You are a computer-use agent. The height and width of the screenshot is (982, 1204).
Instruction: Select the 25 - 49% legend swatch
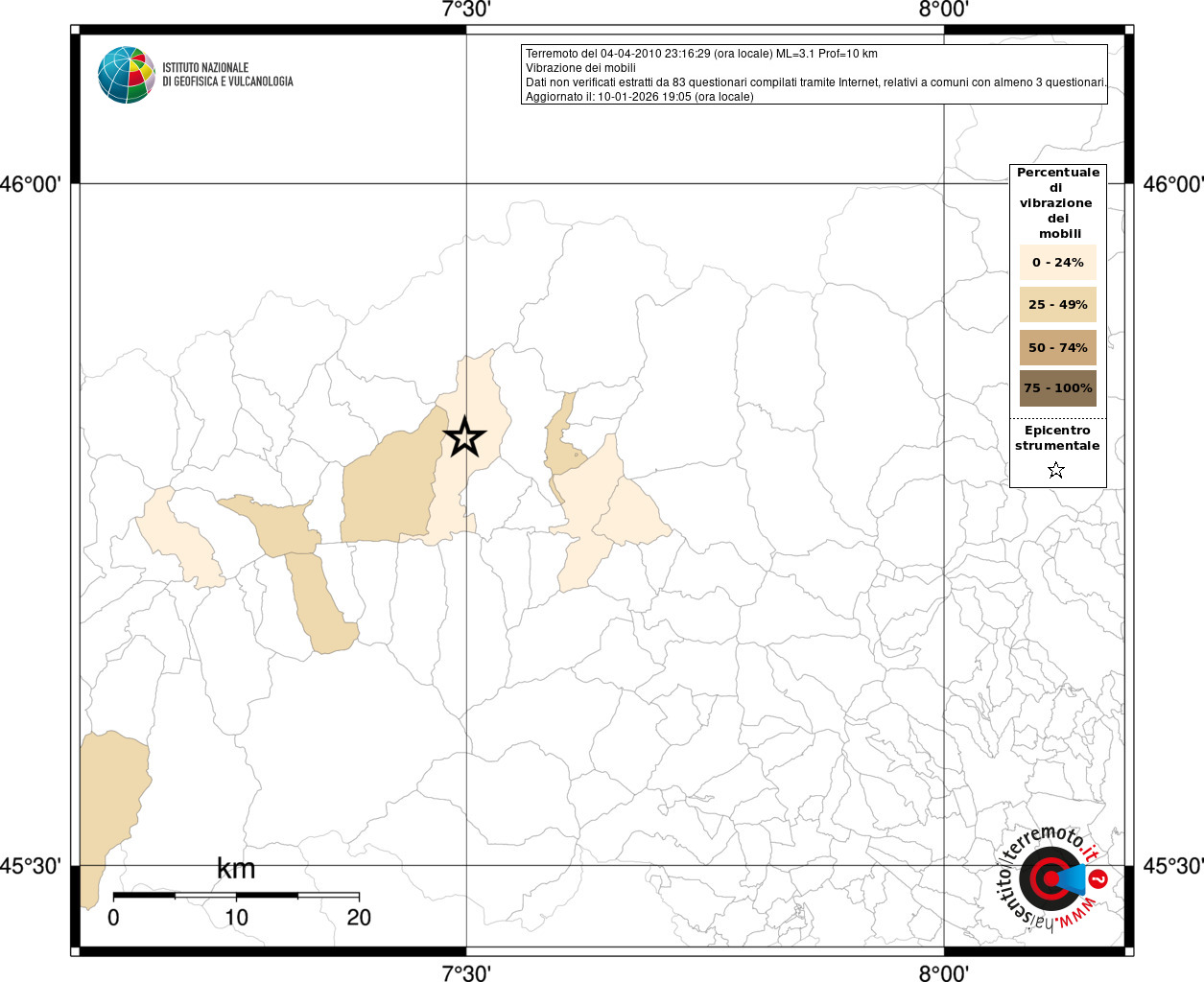click(1057, 305)
